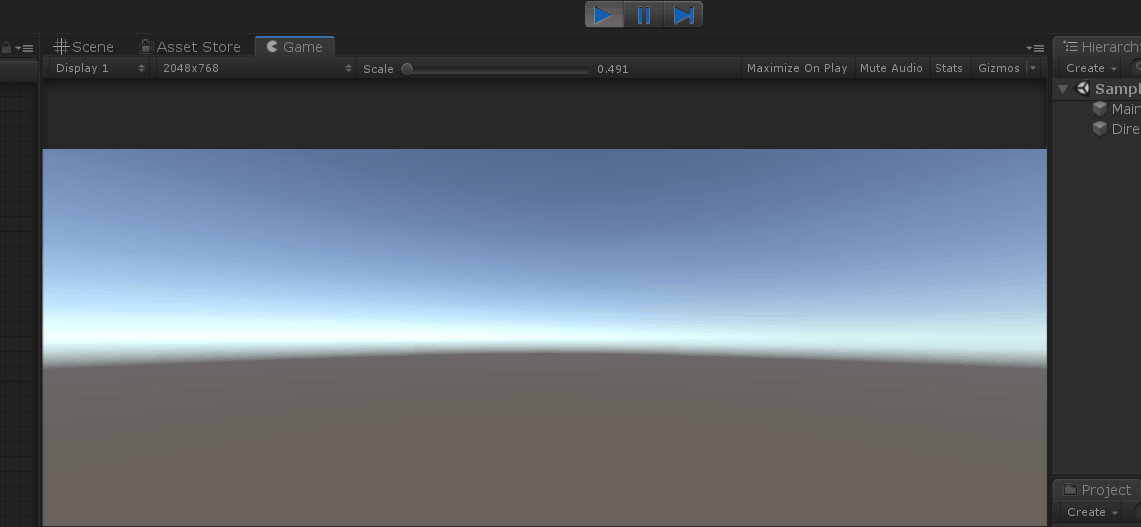This screenshot has width=1141, height=527.
Task: Click the Pause button
Action: 644,15
